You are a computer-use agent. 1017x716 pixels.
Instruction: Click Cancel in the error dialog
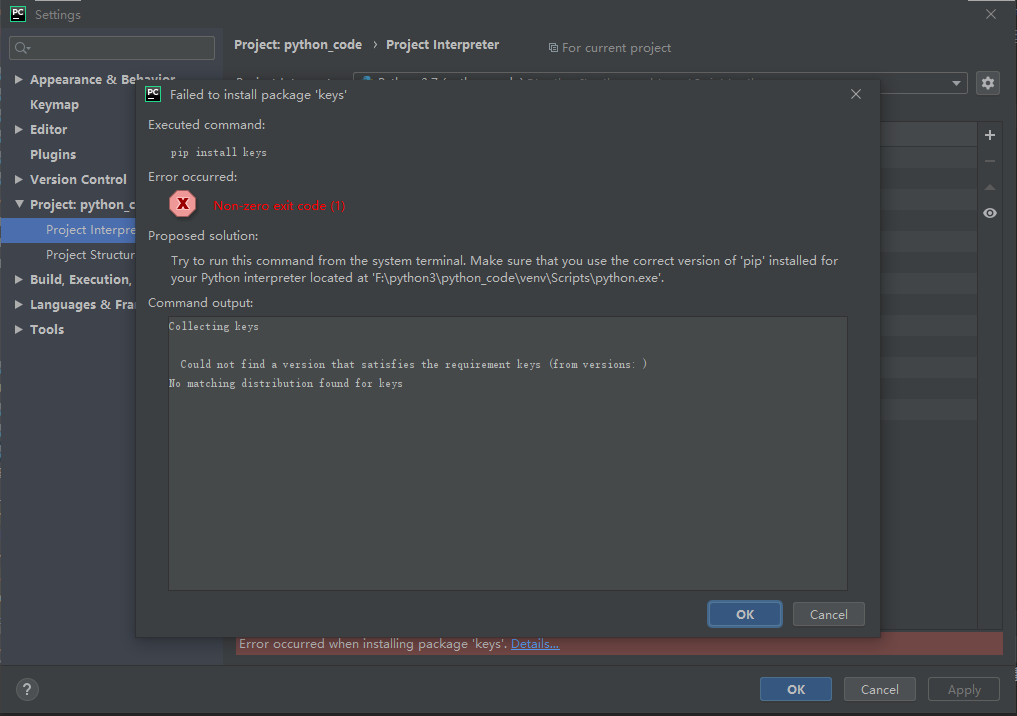(828, 614)
